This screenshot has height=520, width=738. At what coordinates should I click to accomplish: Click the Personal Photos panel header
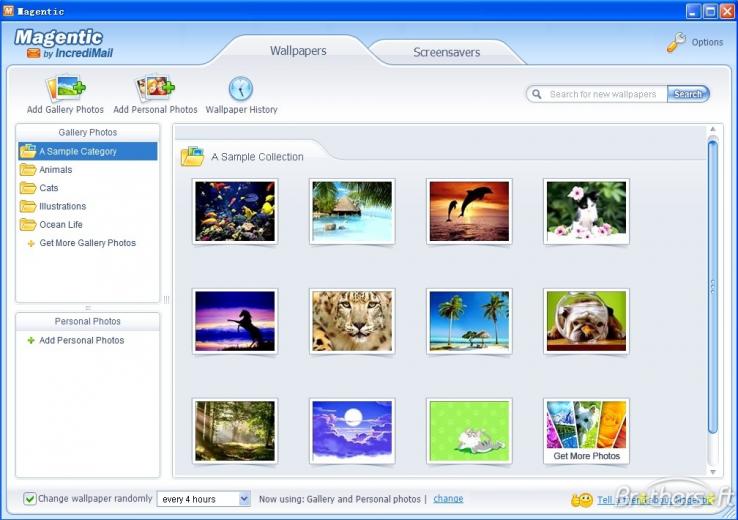click(x=88, y=321)
